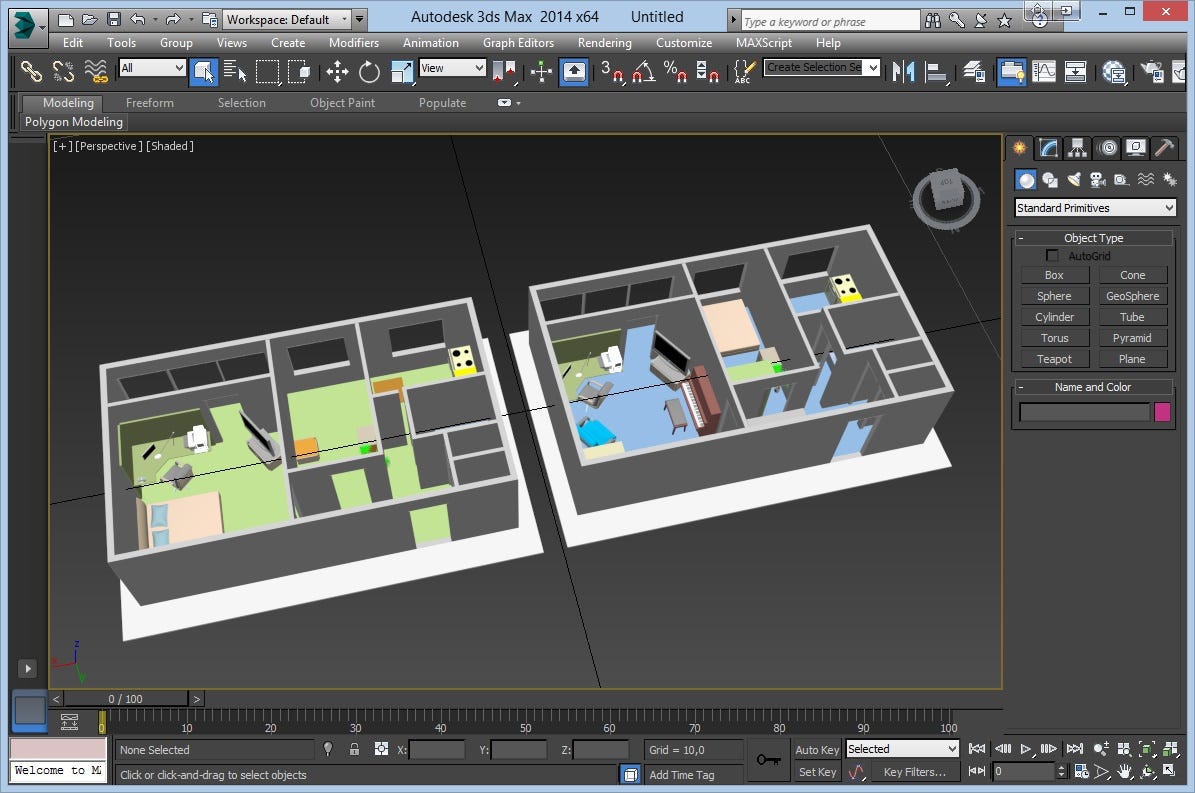Toggle Angle Snap
Screen dimensions: 1195x793
point(643,72)
